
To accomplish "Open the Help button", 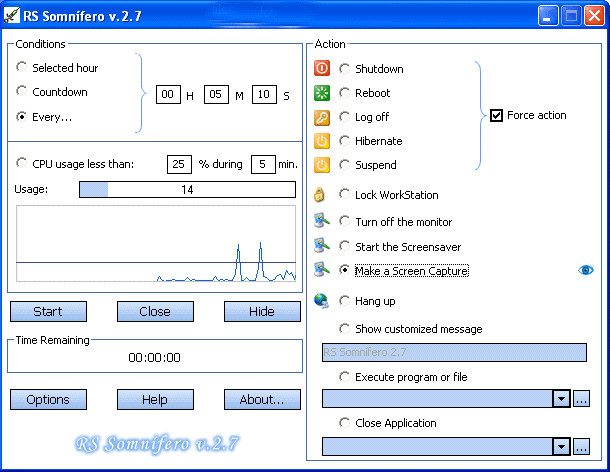I will point(155,400).
